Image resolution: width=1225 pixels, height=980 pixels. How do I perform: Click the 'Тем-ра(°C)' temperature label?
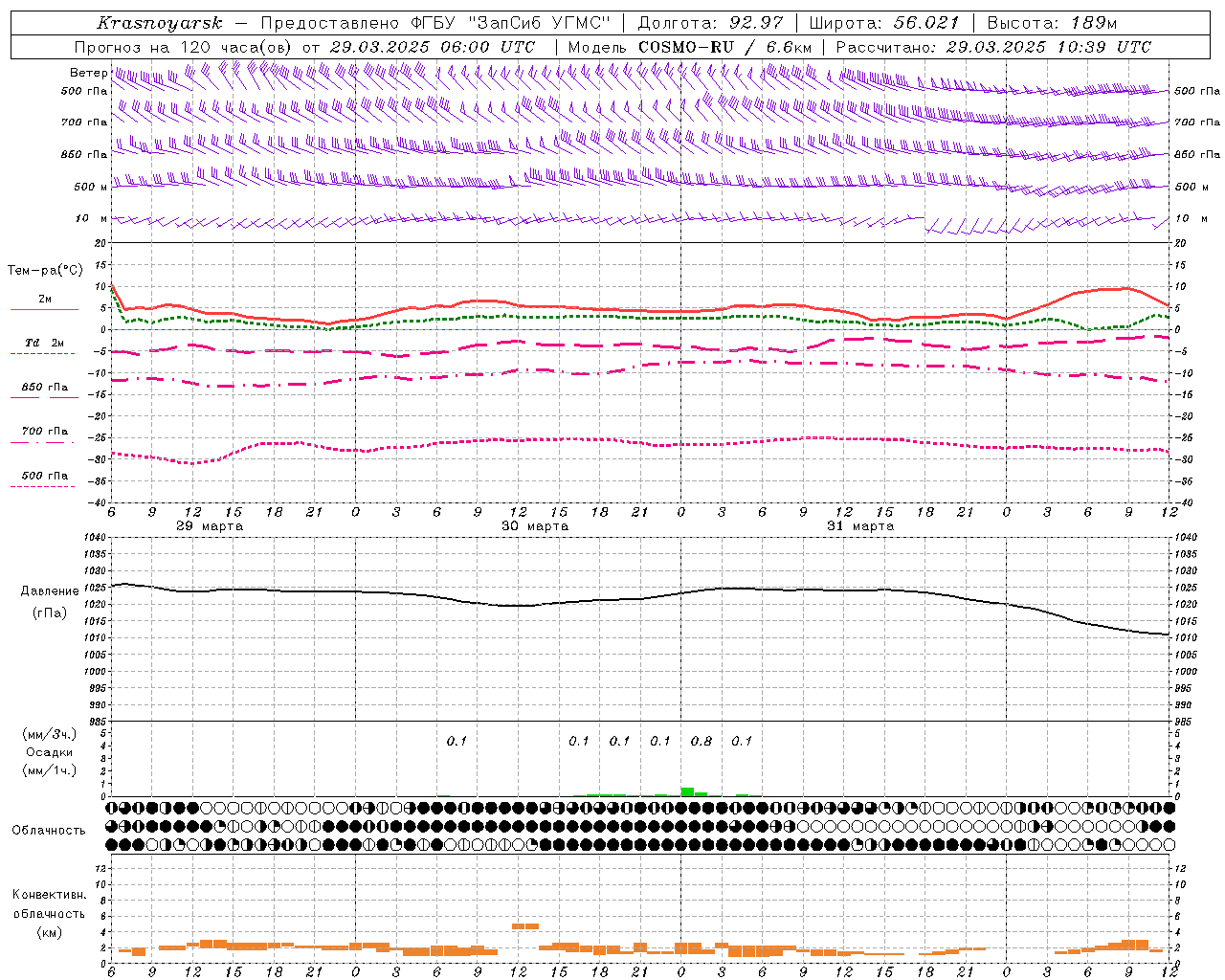tap(45, 271)
